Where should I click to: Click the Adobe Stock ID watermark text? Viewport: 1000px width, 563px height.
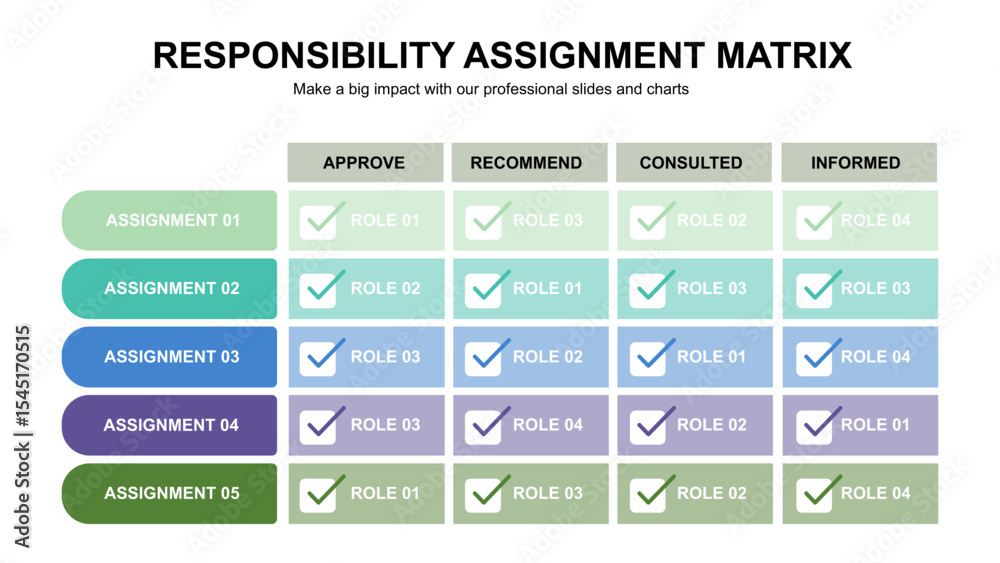tap(22, 436)
